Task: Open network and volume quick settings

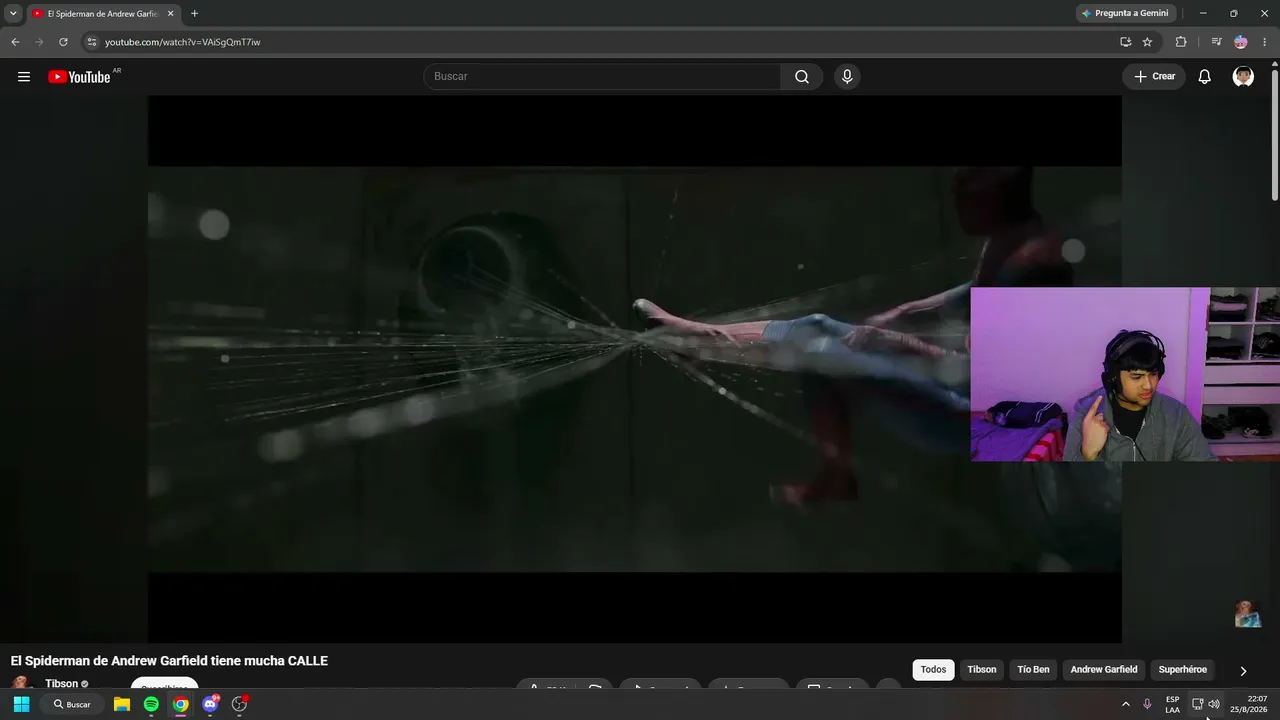Action: [1205, 704]
